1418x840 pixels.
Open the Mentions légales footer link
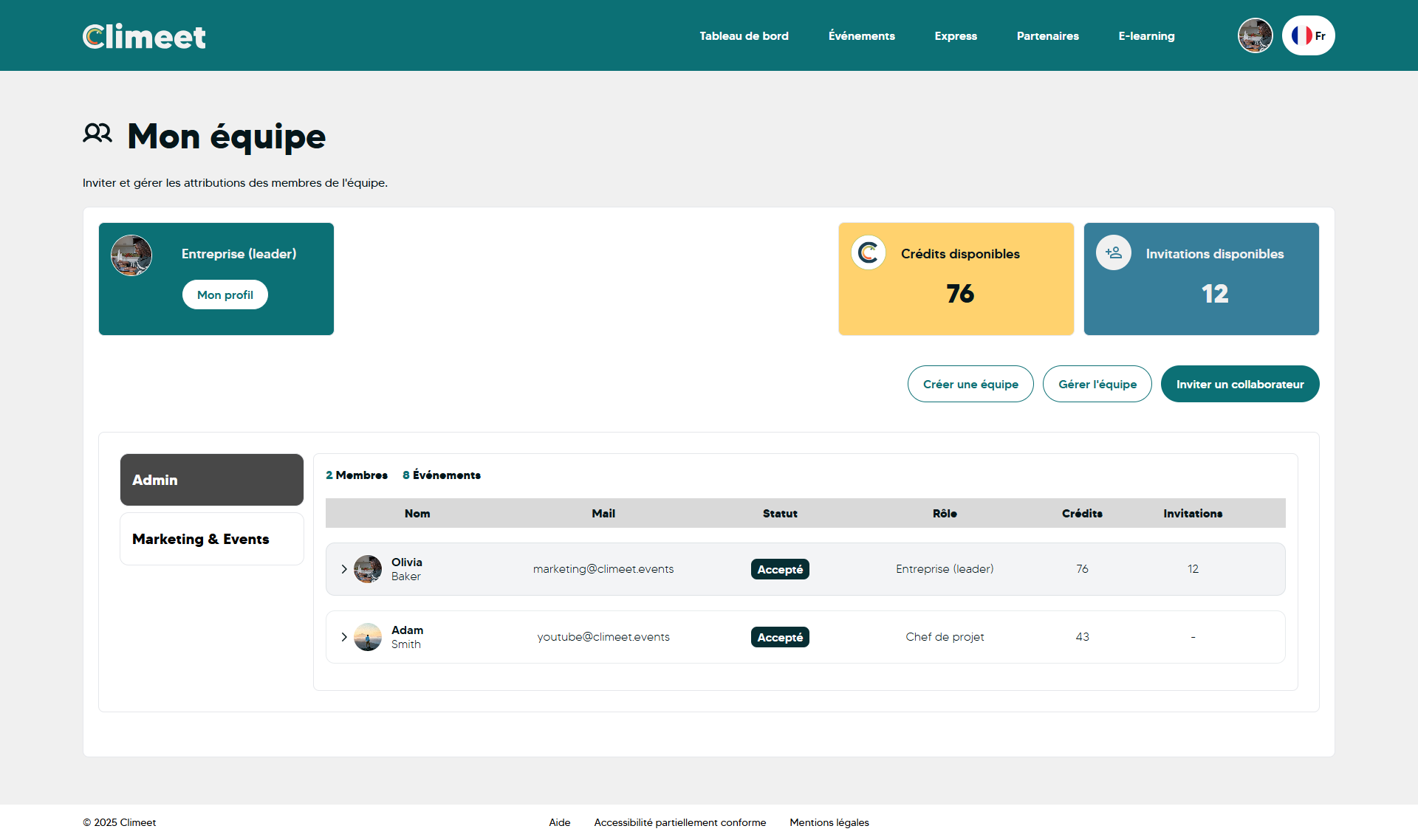829,822
